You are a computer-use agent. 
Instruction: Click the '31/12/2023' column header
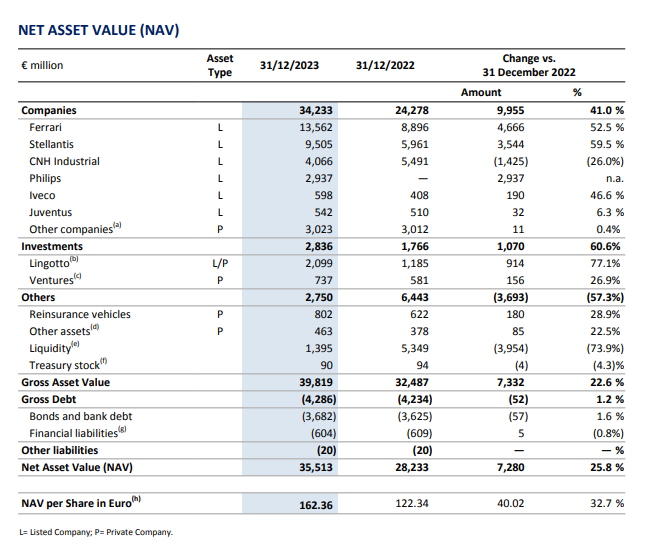pyautogui.click(x=290, y=65)
